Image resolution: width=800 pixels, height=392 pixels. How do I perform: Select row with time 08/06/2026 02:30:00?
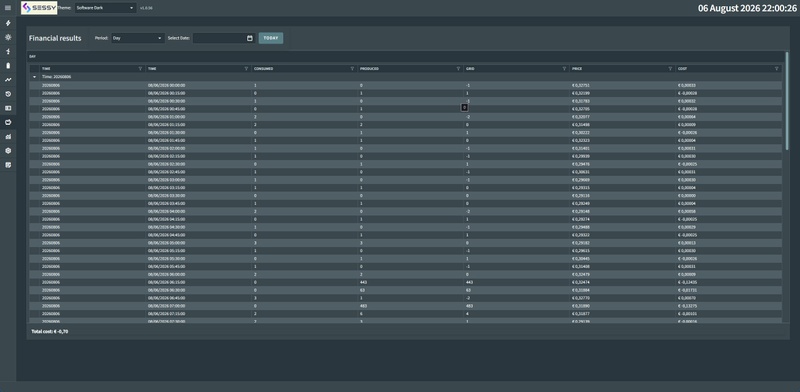405,164
